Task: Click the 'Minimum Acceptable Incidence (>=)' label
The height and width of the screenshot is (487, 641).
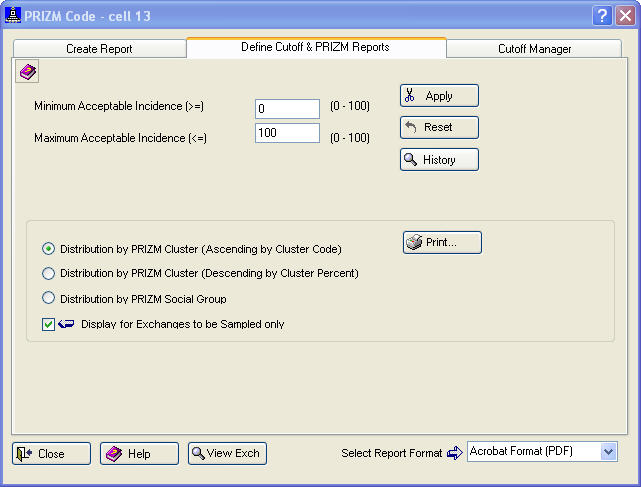Action: click(x=119, y=106)
